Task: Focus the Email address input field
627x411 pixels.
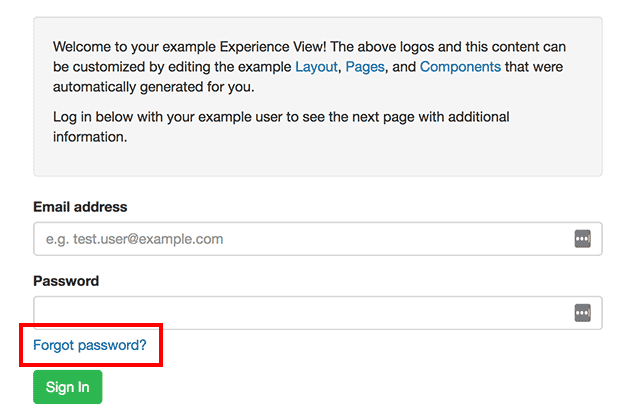Action: [x=318, y=239]
